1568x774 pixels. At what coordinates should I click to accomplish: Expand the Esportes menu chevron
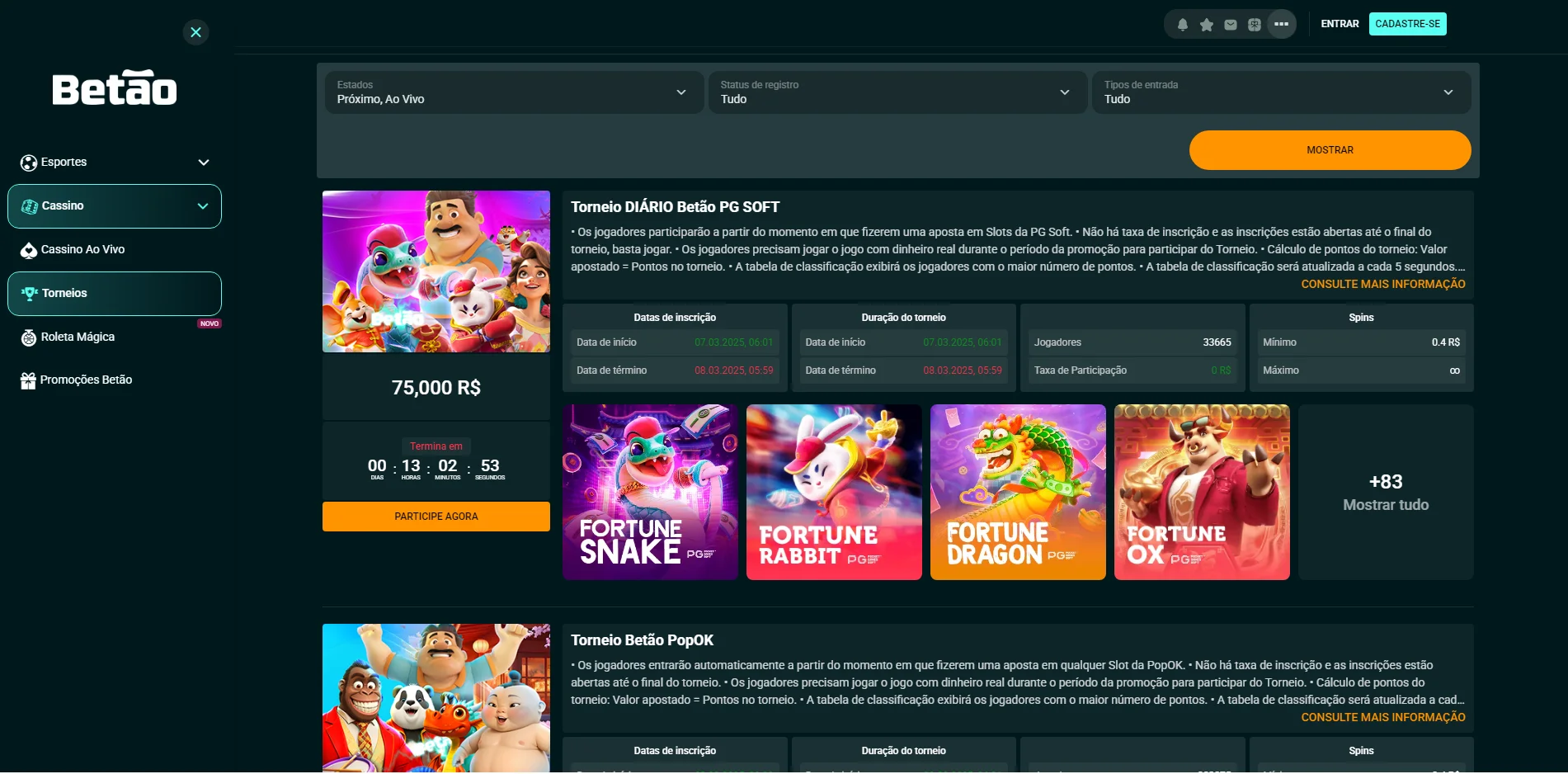pyautogui.click(x=204, y=163)
